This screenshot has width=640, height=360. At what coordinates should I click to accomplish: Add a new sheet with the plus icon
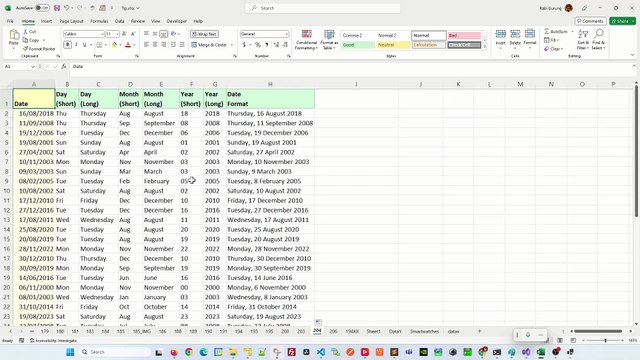pyautogui.click(x=480, y=331)
